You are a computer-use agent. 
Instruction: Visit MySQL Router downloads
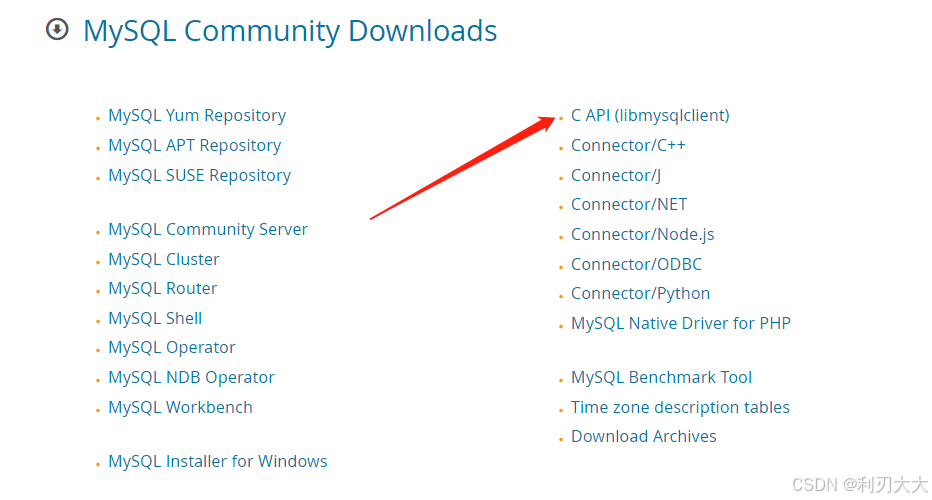[162, 288]
